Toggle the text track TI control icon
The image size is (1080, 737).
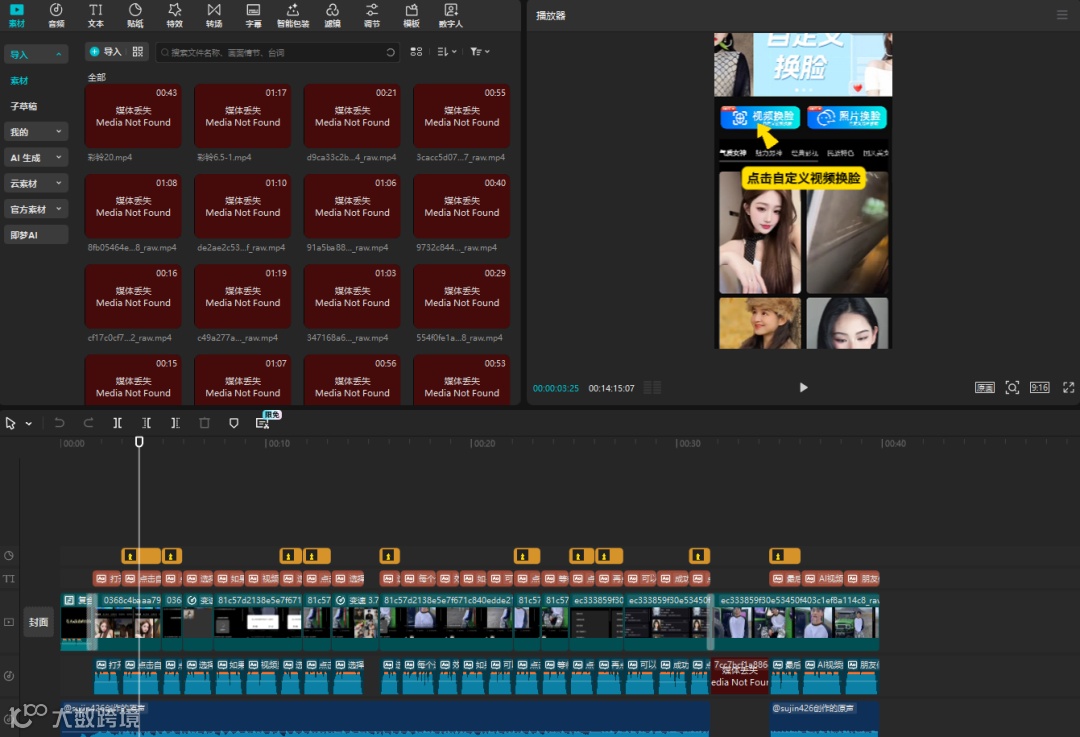click(x=9, y=579)
